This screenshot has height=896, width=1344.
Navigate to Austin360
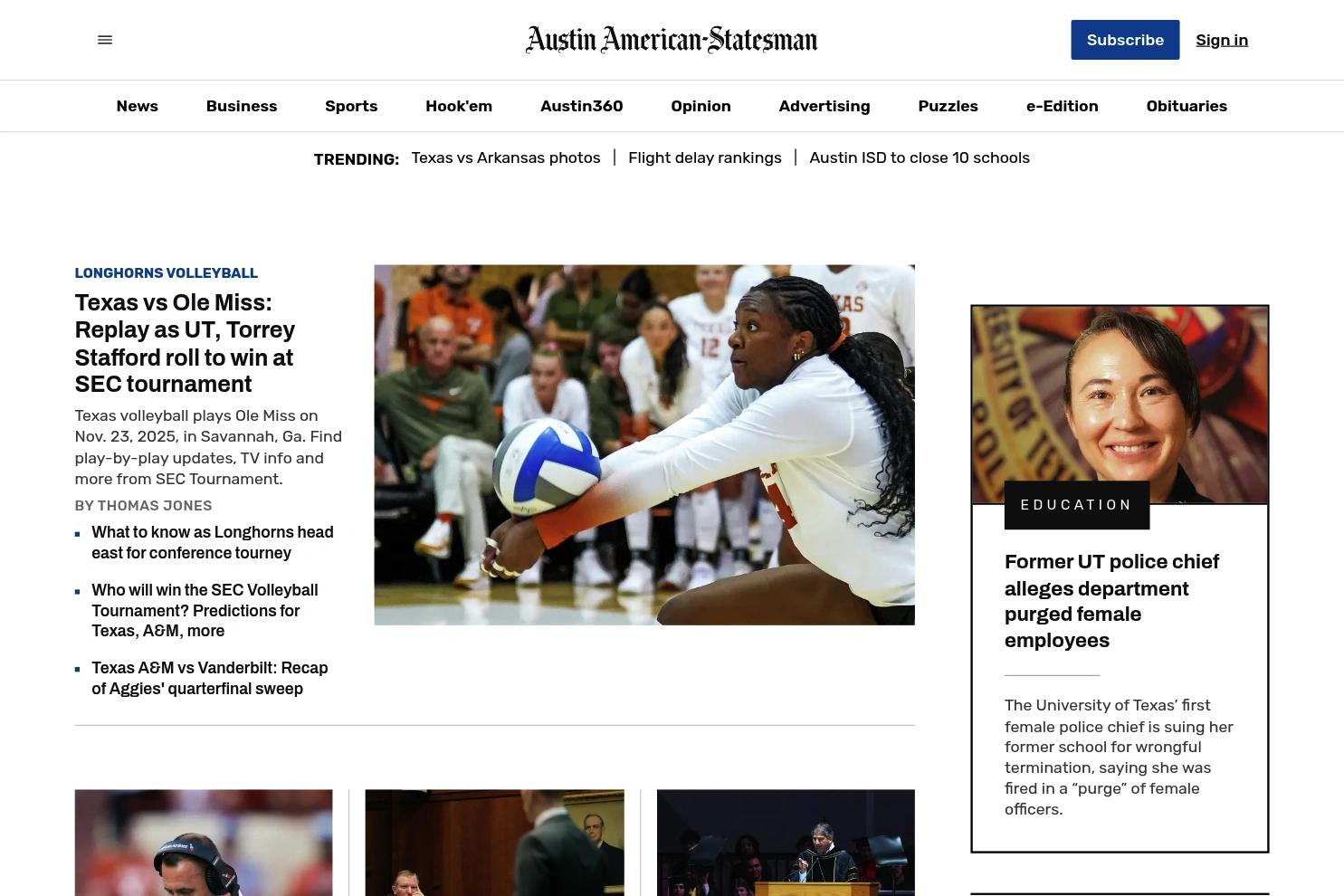tap(582, 106)
